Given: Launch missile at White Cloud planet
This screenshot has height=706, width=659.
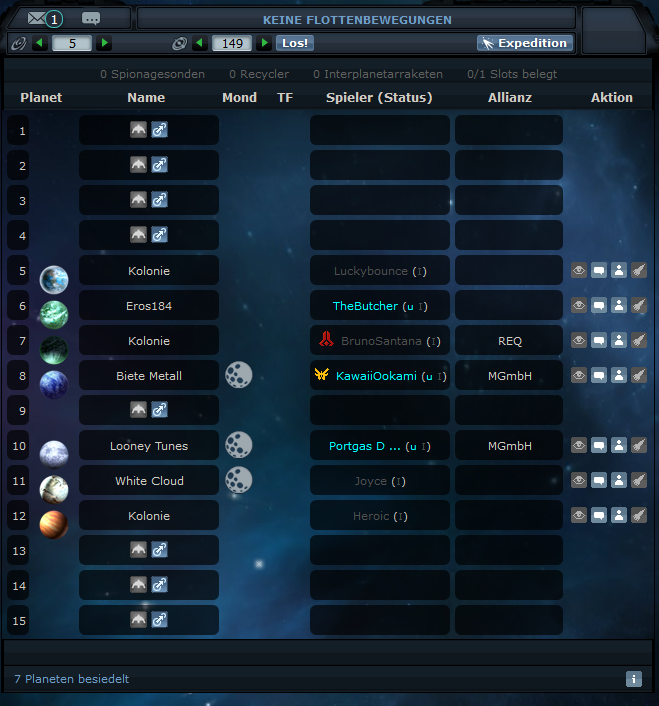Looking at the screenshot, I should click(639, 480).
